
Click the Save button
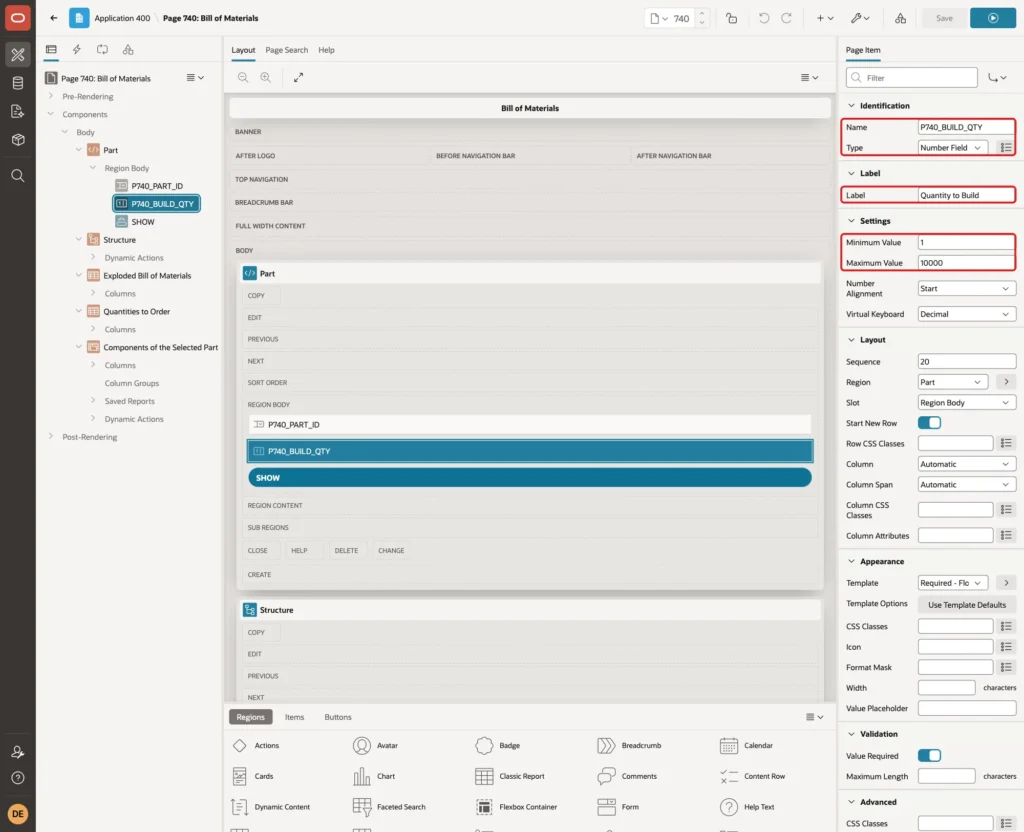[944, 18]
